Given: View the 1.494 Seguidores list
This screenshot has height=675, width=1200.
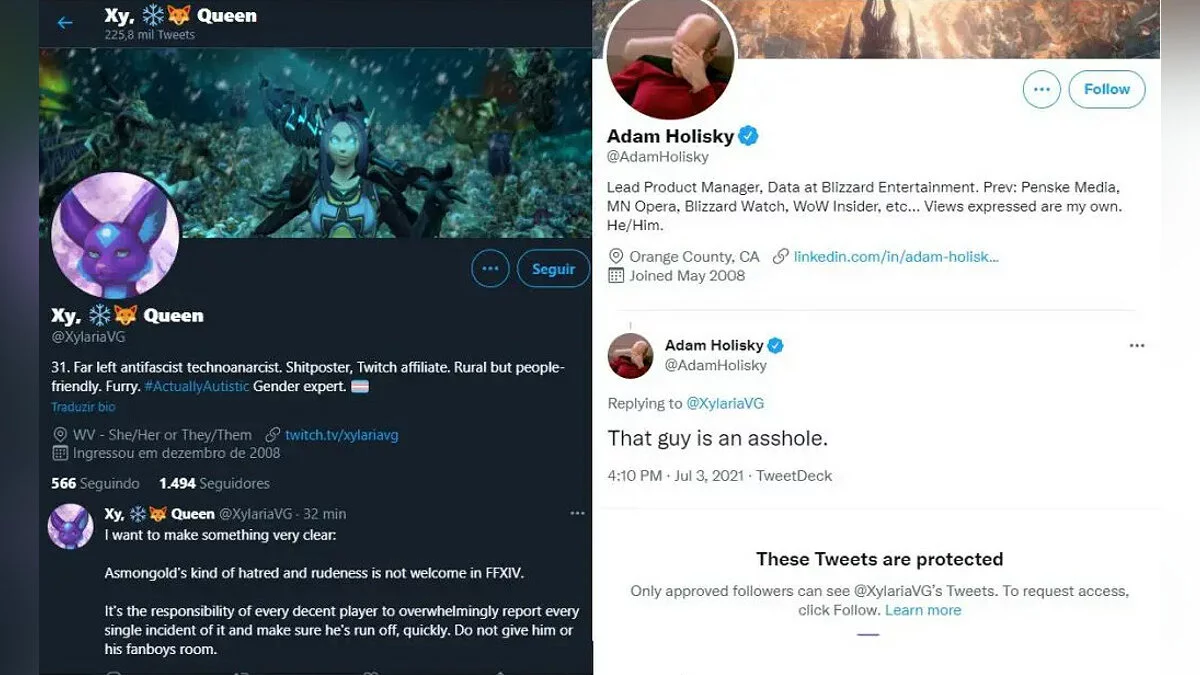Looking at the screenshot, I should (214, 483).
